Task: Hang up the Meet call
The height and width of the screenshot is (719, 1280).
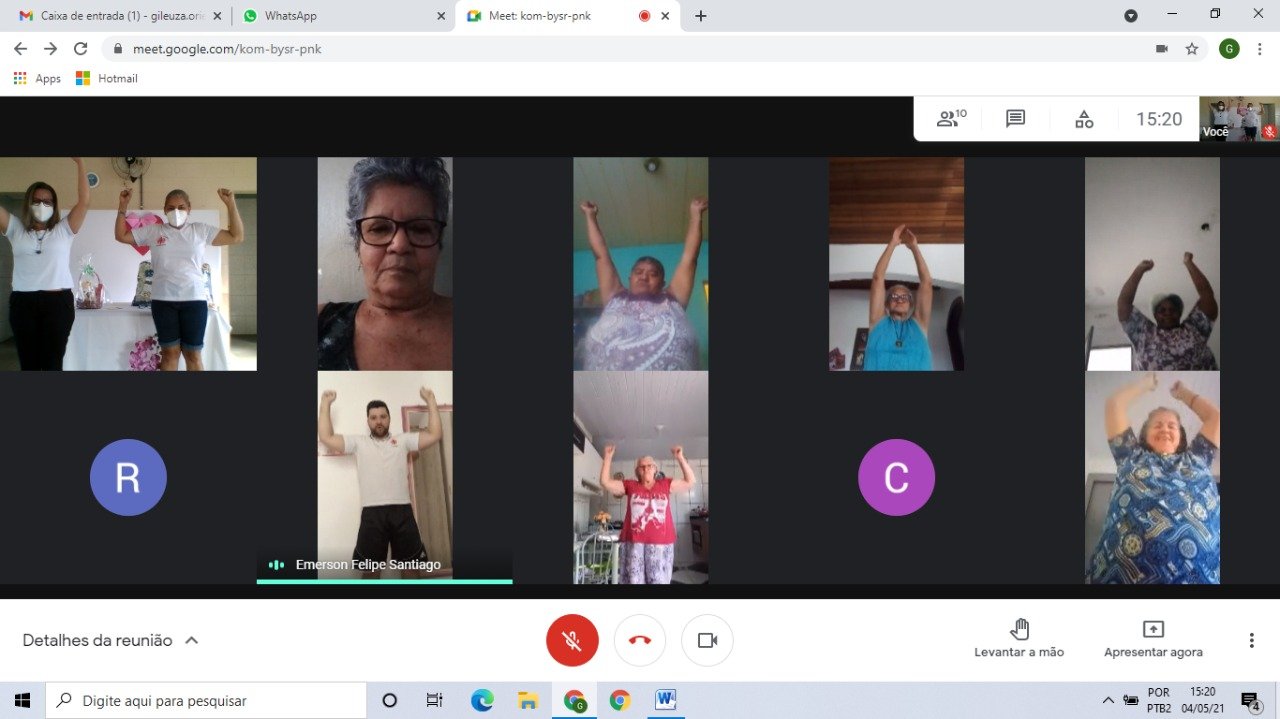Action: click(639, 640)
